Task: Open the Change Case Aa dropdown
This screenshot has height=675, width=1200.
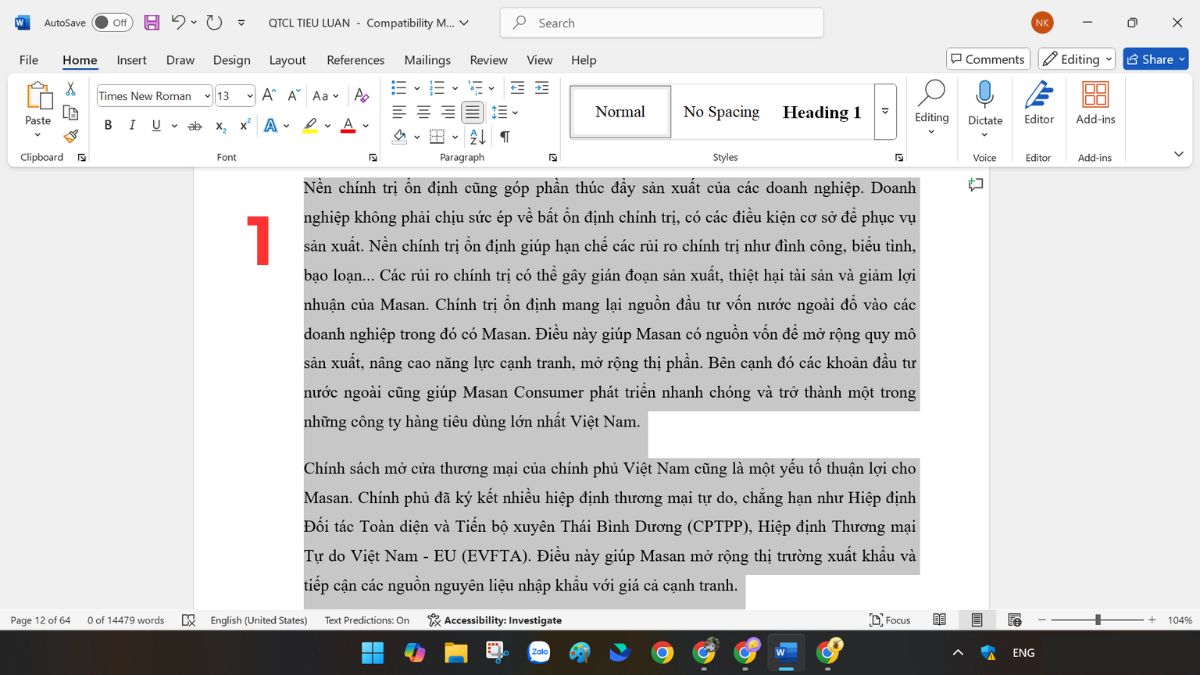Action: 325,96
